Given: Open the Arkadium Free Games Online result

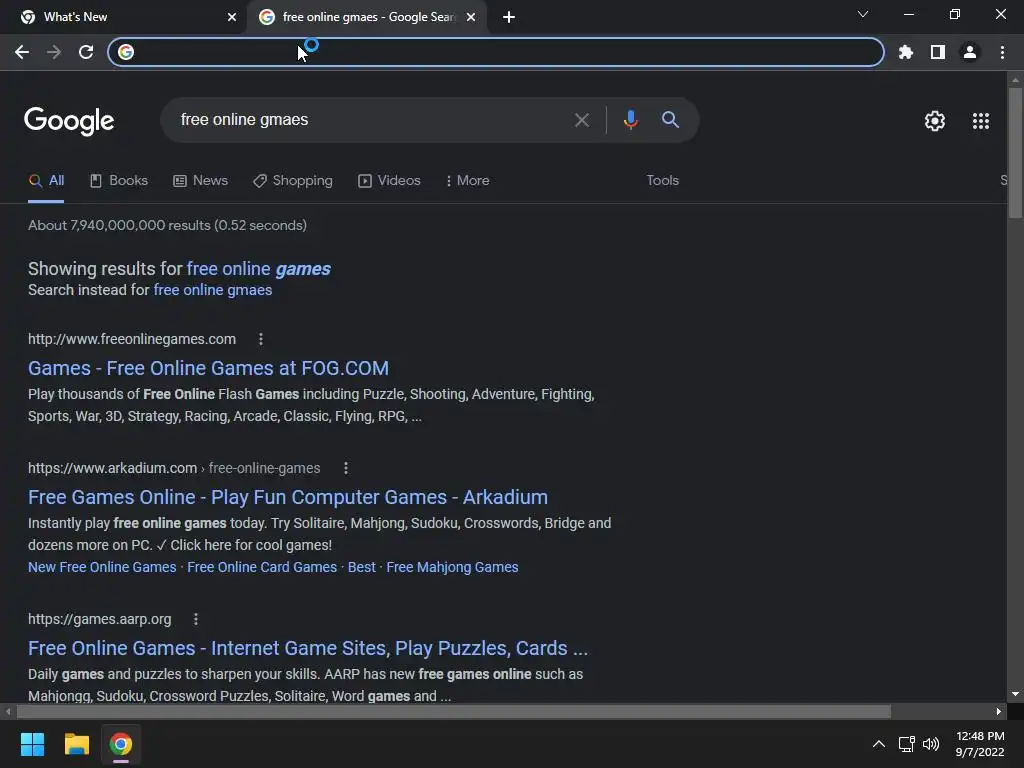Looking at the screenshot, I should [288, 498].
